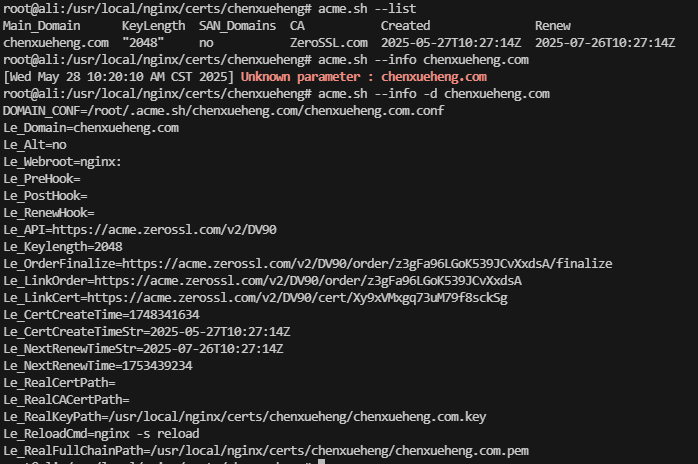Click the 'acme.sh --list' command text

(367, 9)
